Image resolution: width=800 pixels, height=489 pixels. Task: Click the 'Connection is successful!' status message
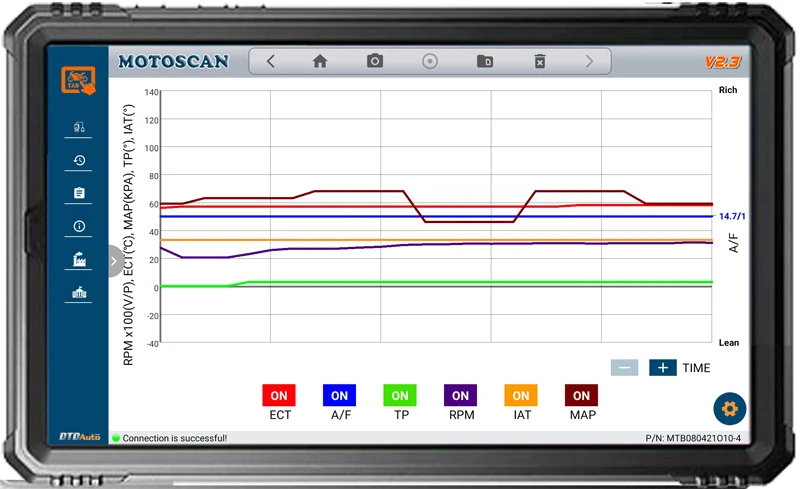175,438
